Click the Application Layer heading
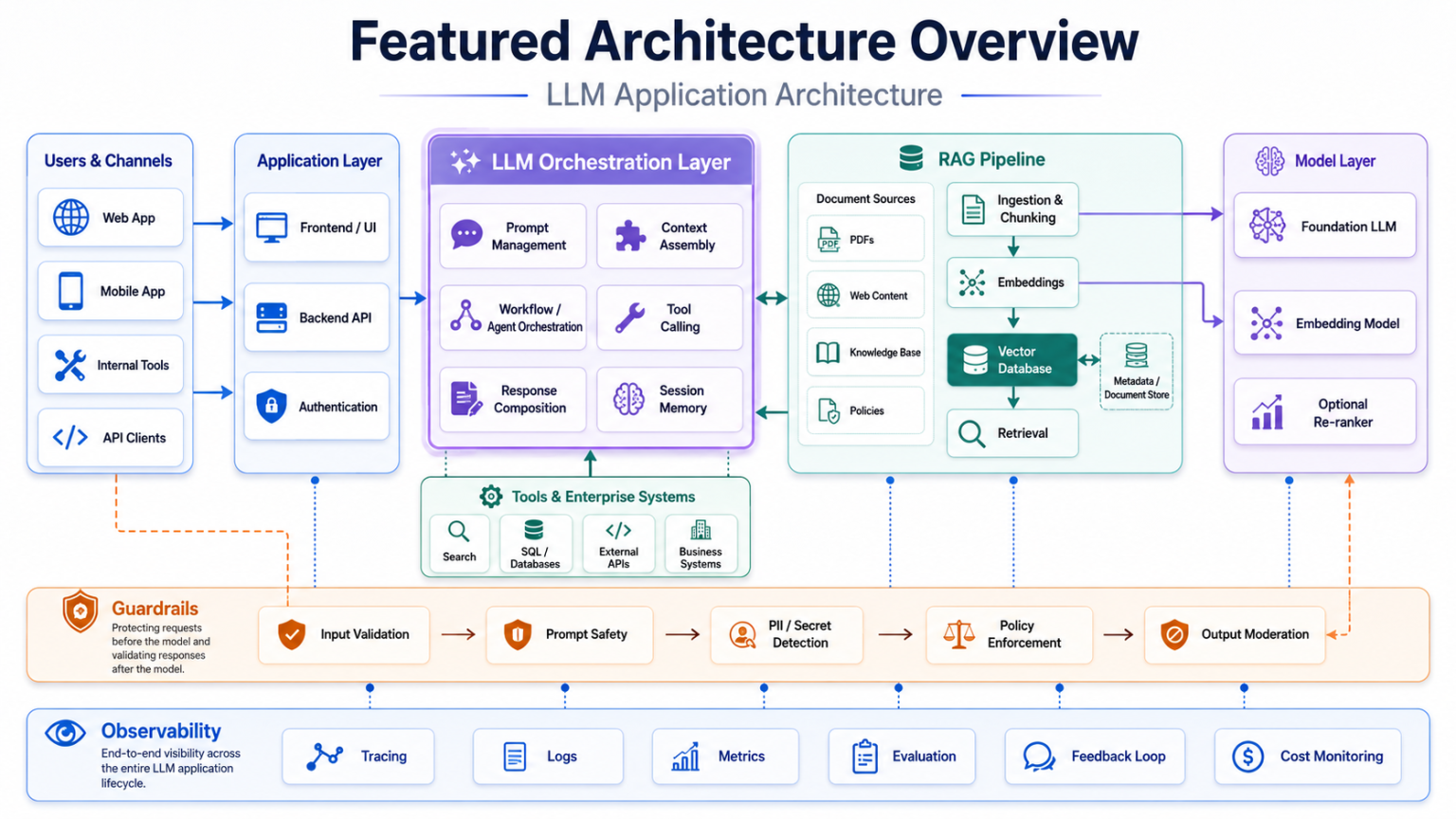This screenshot has width=1456, height=819. pyautogui.click(x=319, y=161)
